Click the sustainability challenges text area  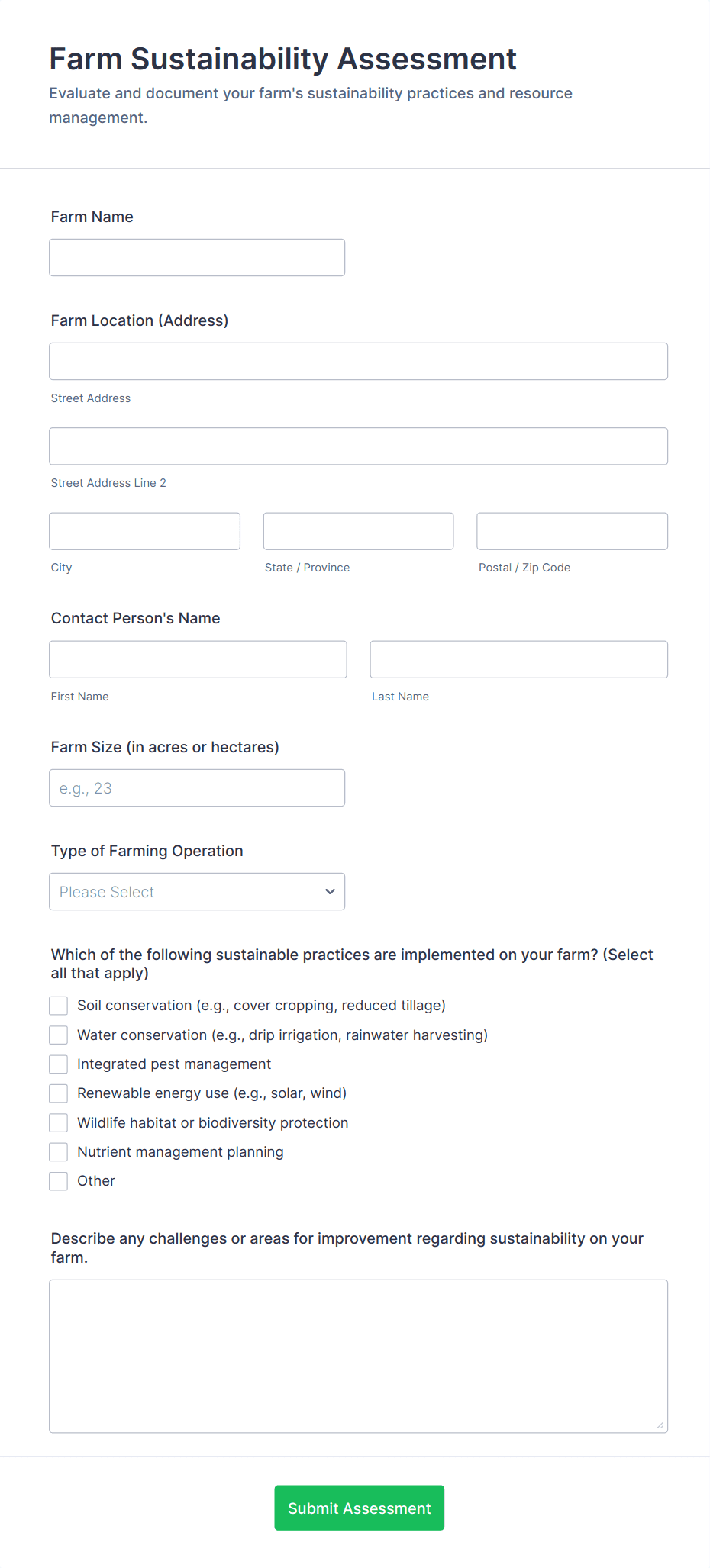click(x=358, y=1356)
